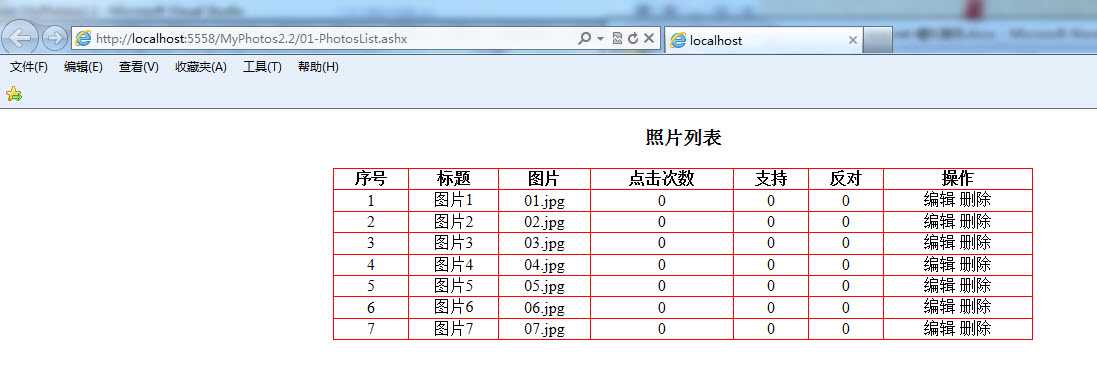Click the compatibility view icon
Viewport: 1097px width, 366px height.
click(617, 39)
